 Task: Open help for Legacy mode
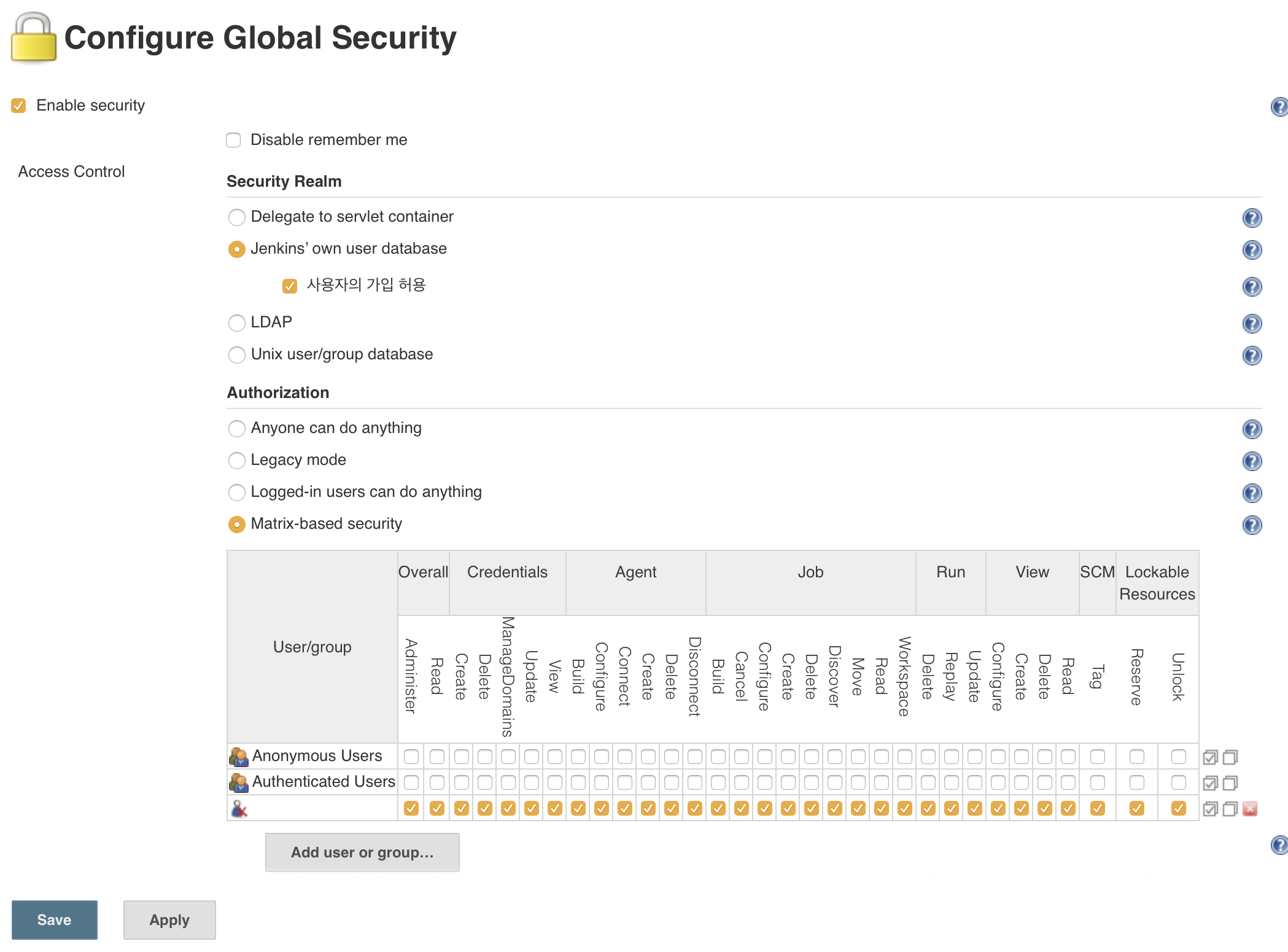point(1251,461)
